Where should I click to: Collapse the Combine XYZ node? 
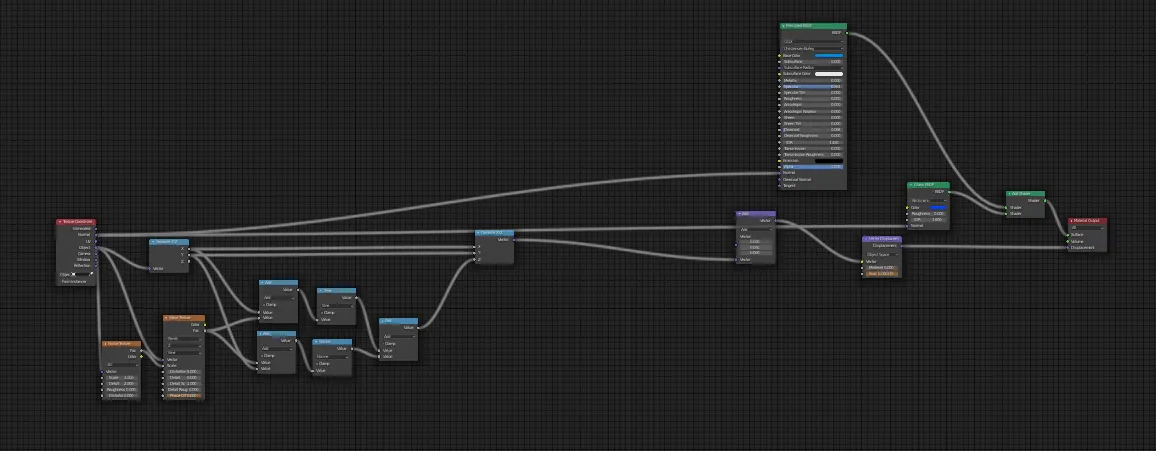[479, 233]
